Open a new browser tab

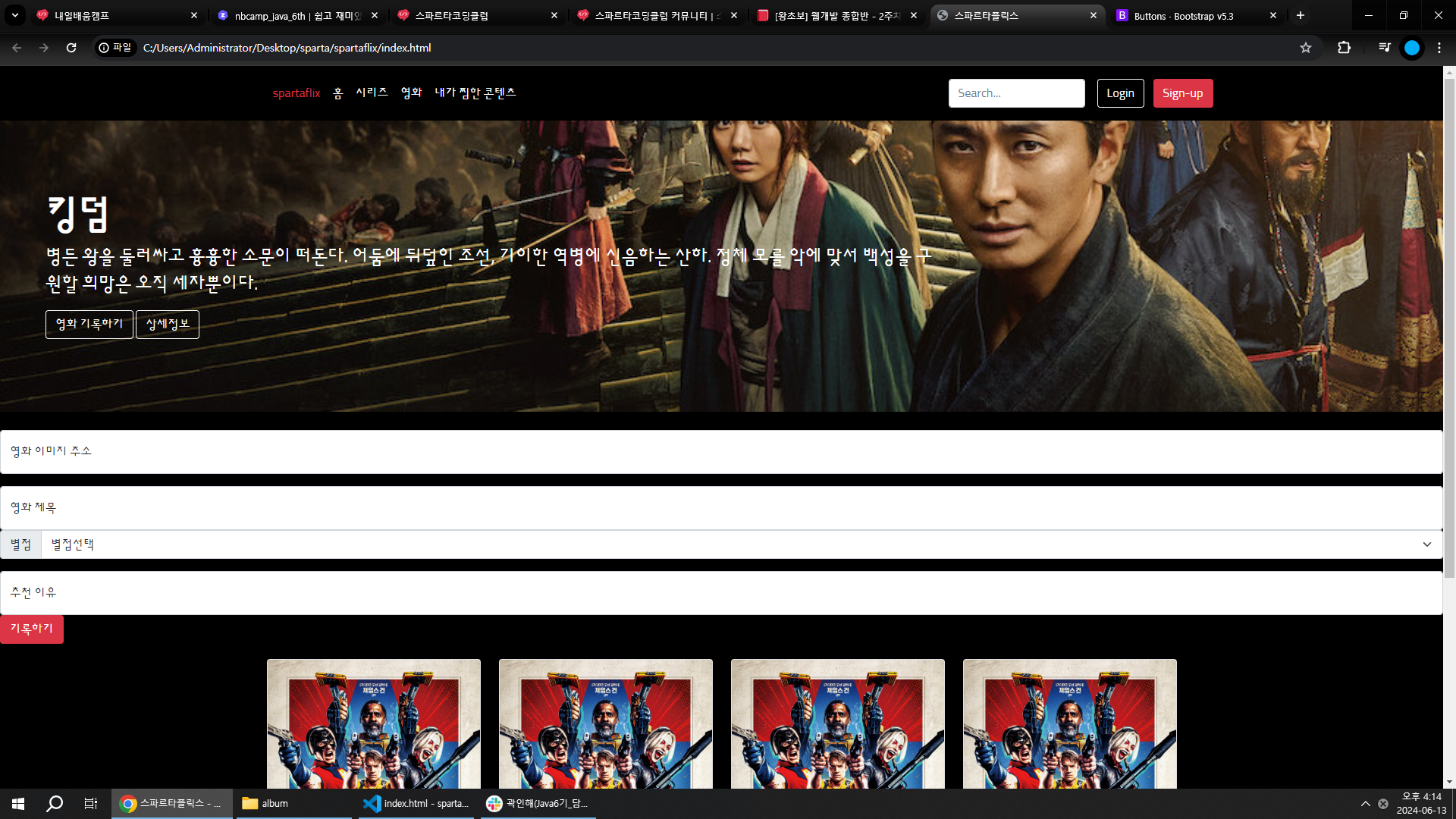(1301, 15)
